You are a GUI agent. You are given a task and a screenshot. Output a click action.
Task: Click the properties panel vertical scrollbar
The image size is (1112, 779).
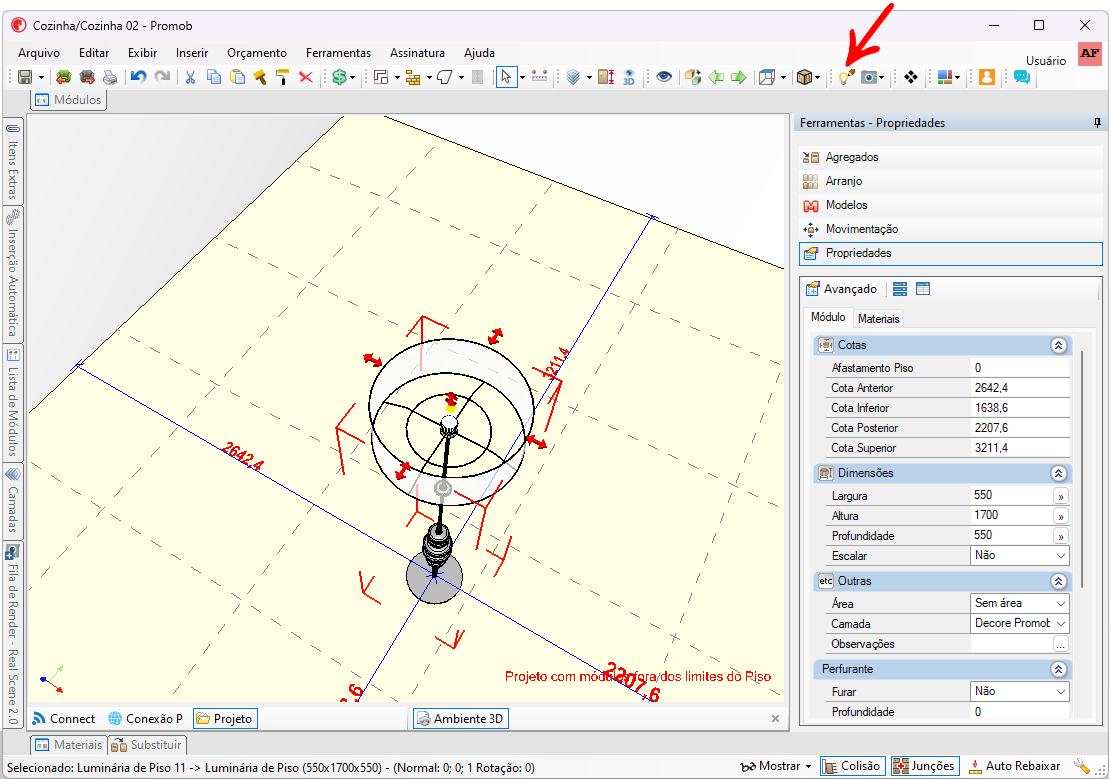coord(1082,468)
